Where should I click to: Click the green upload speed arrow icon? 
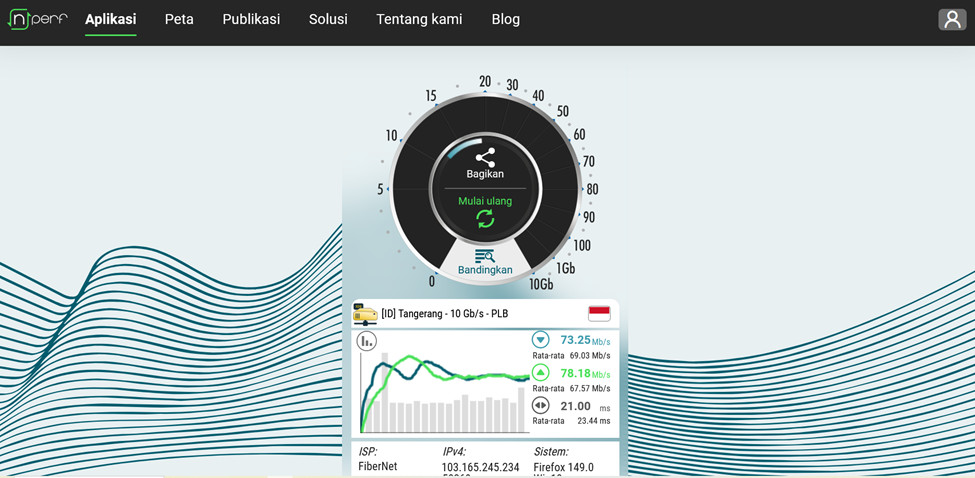541,373
